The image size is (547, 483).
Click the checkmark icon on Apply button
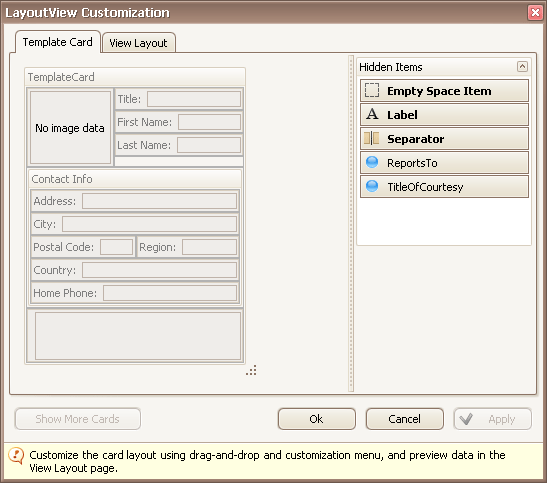click(466, 418)
